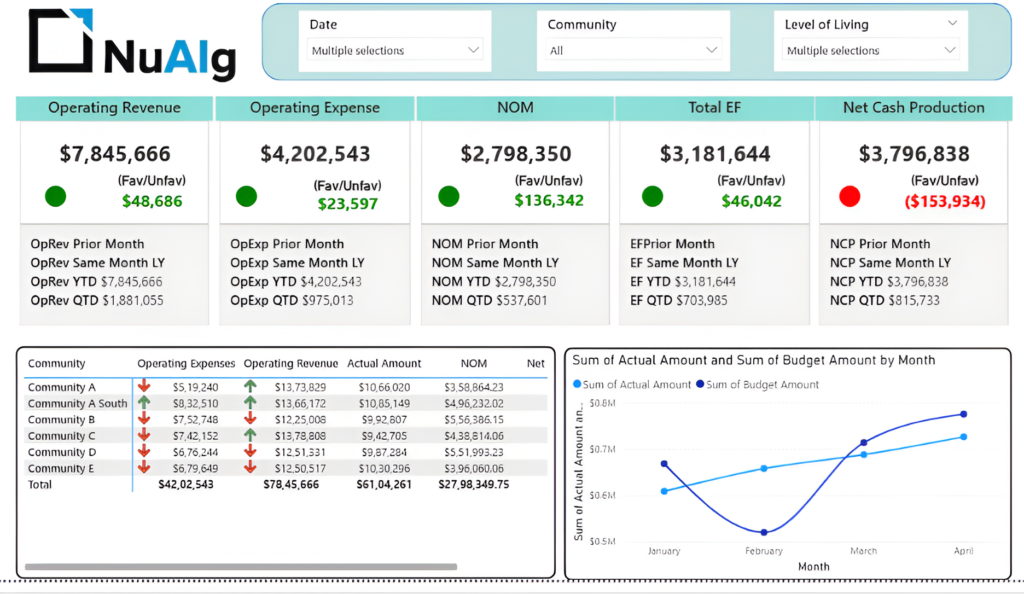1024x594 pixels.
Task: Click Community E revenue down arrow
Action: pyautogui.click(x=250, y=468)
